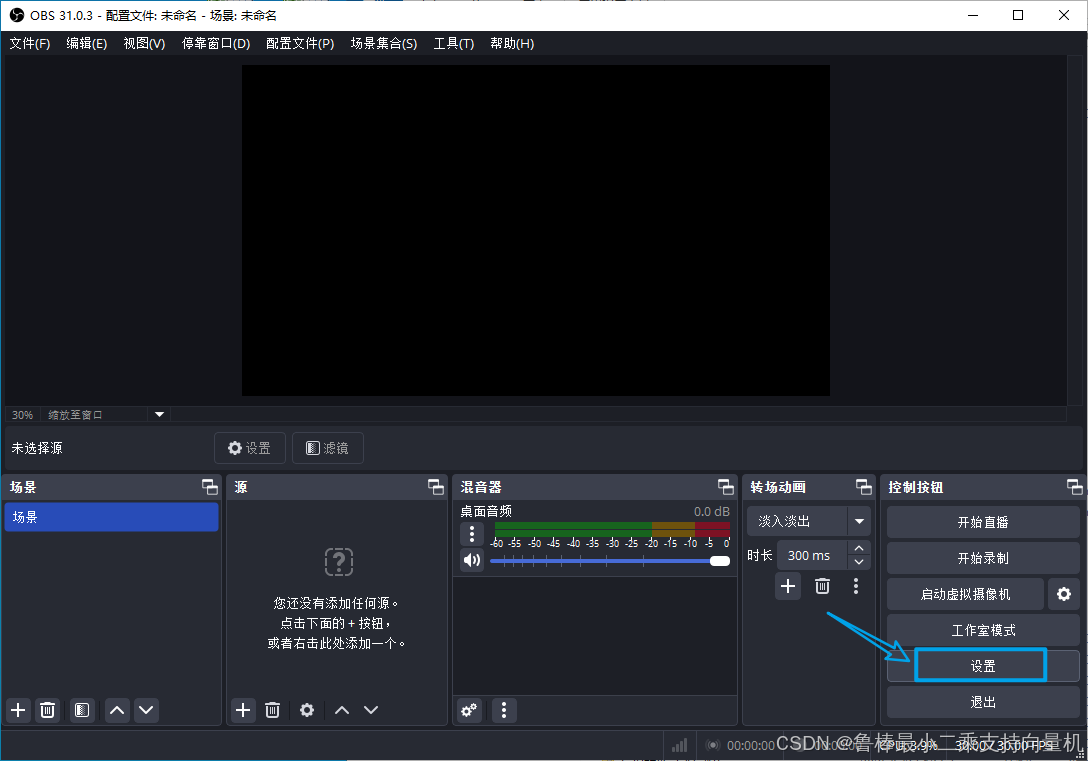Screen dimensions: 1088x761
Task: Click the source 设置 gear button
Action: (x=250, y=448)
